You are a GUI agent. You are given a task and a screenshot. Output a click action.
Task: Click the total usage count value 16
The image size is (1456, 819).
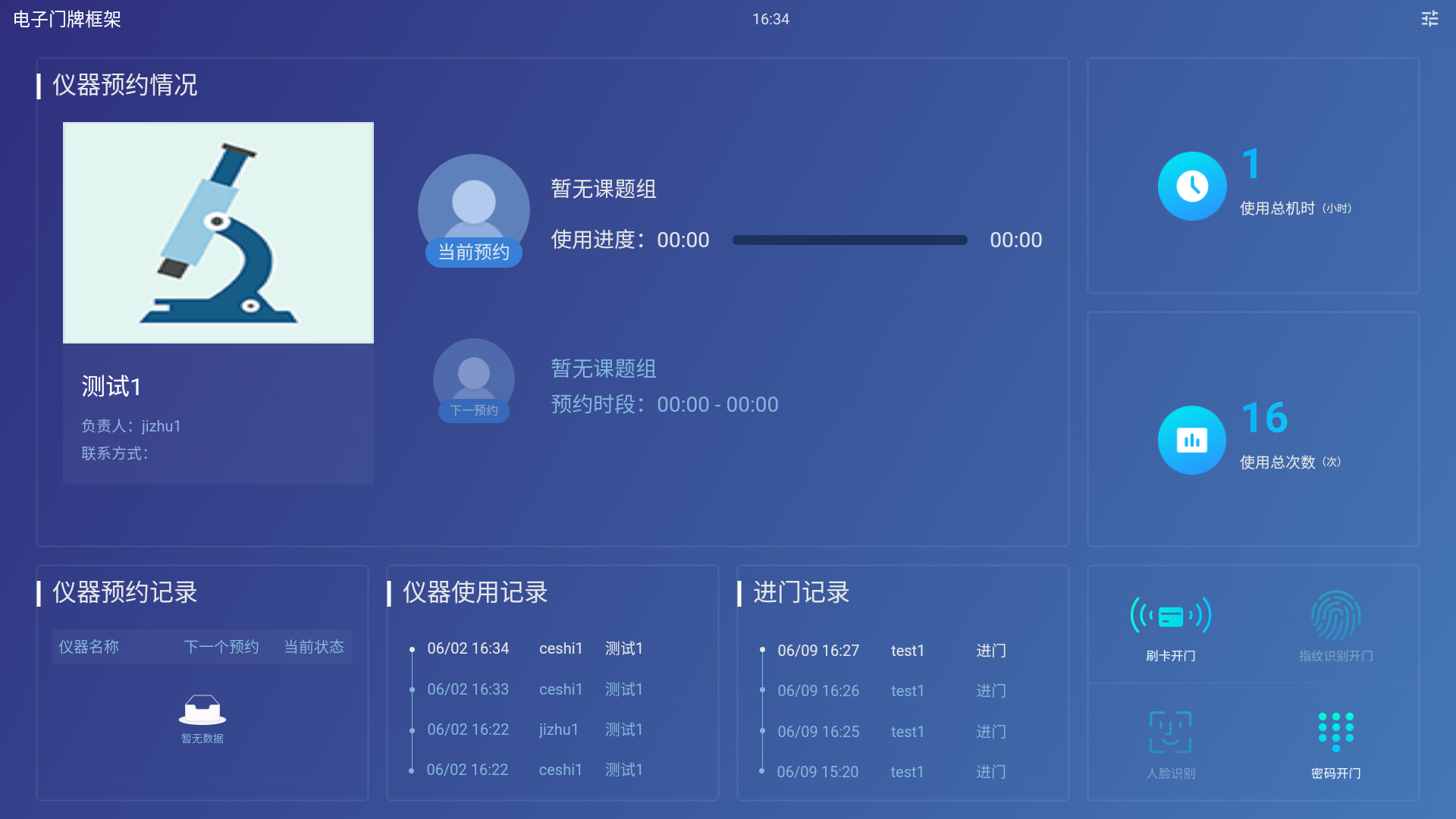1265,418
